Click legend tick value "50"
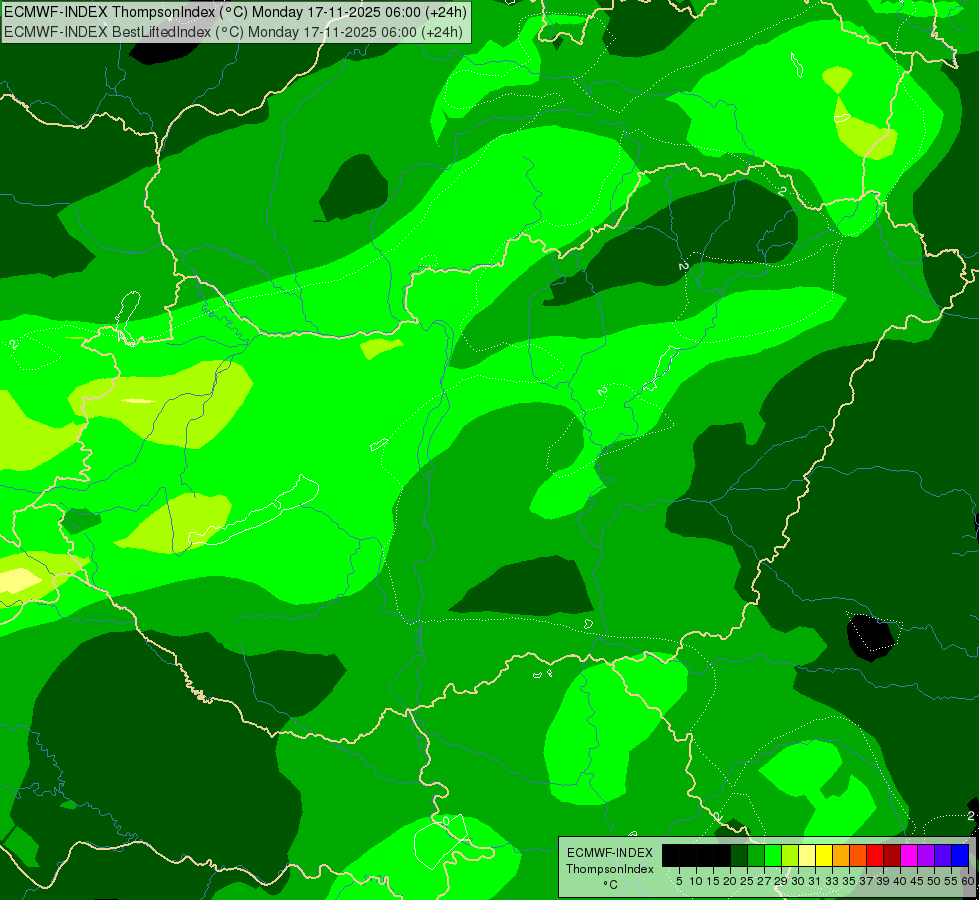 (934, 881)
